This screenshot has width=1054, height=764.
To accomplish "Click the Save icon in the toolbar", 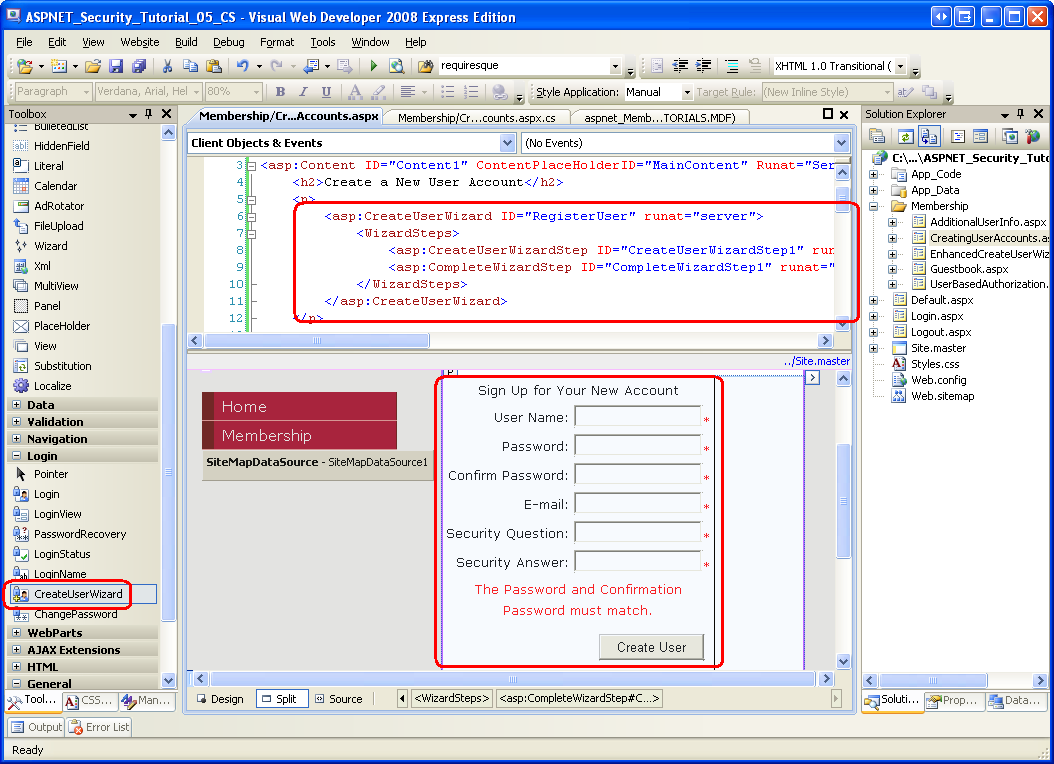I will 116,66.
